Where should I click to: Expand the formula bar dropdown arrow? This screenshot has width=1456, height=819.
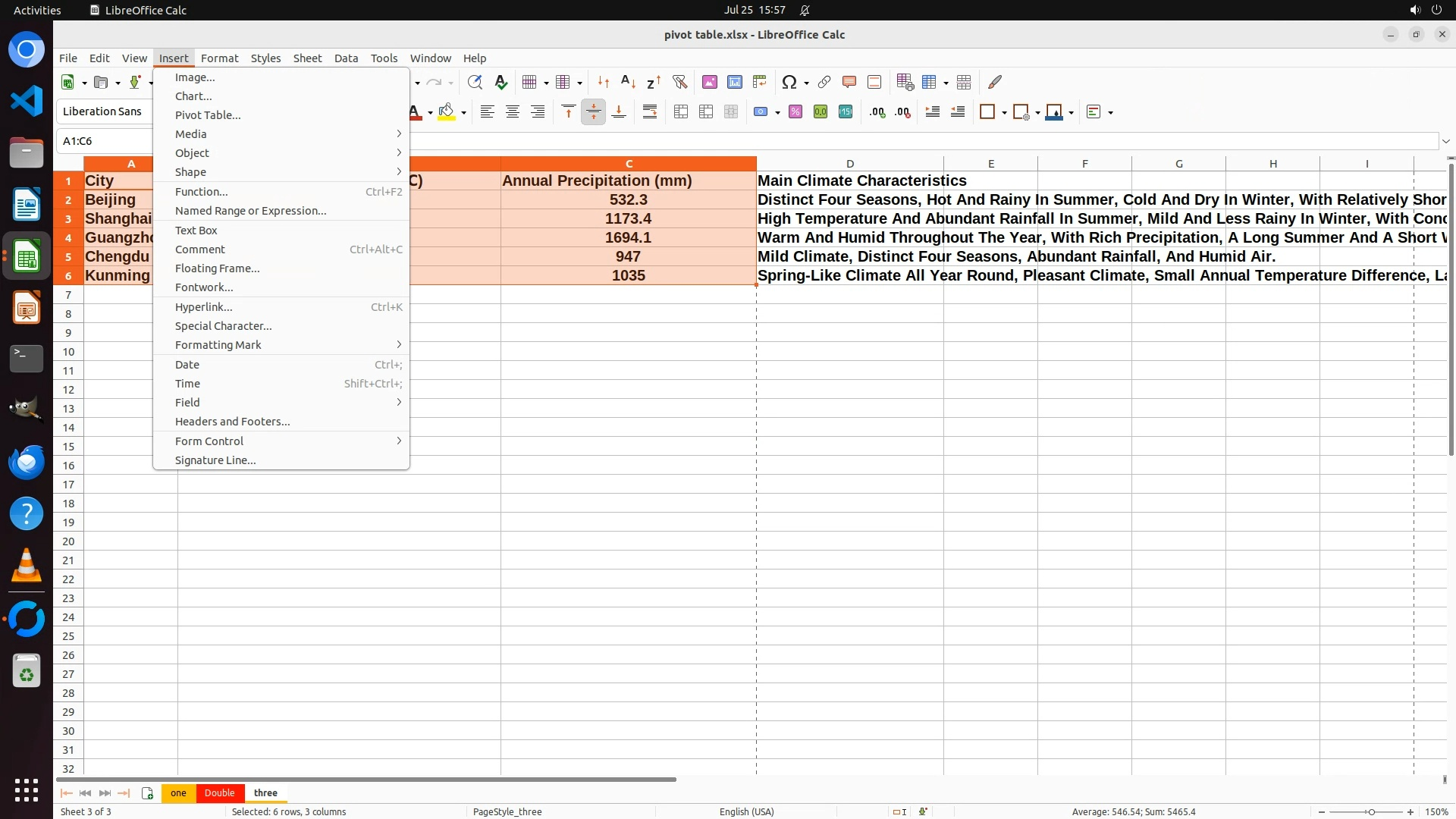point(1445,141)
